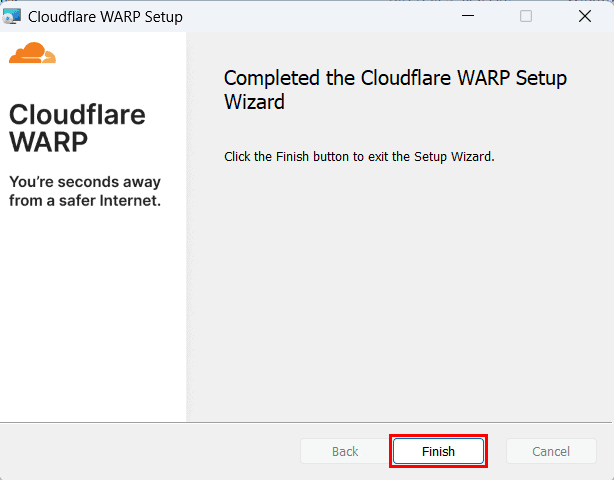The width and height of the screenshot is (614, 480).
Task: Click empty footer area left of Back button
Action: pos(149,451)
